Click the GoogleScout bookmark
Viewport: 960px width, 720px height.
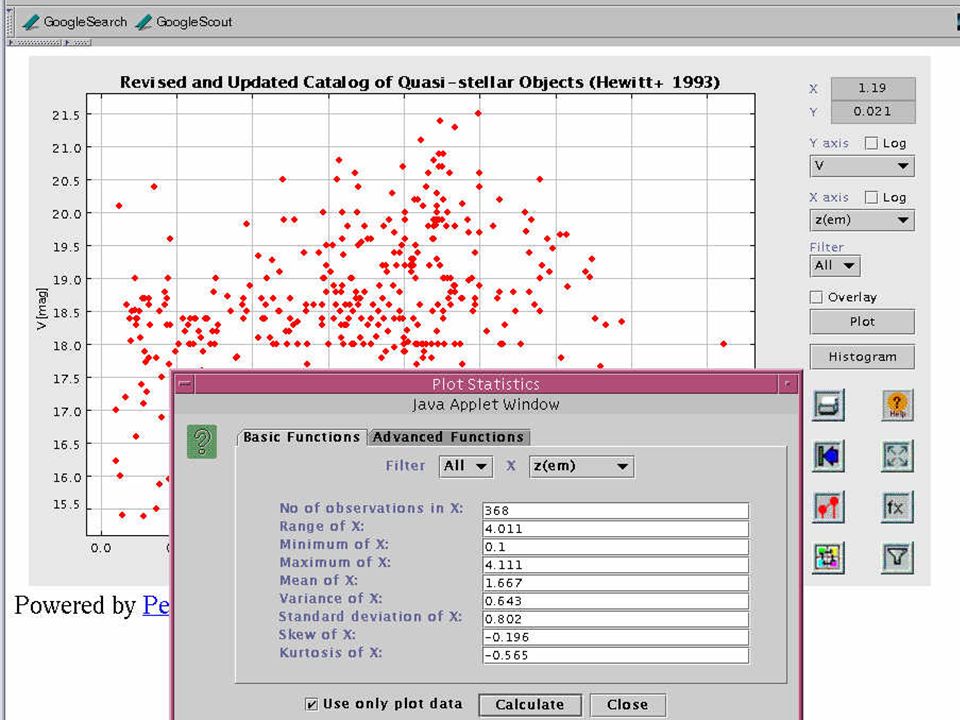point(184,22)
